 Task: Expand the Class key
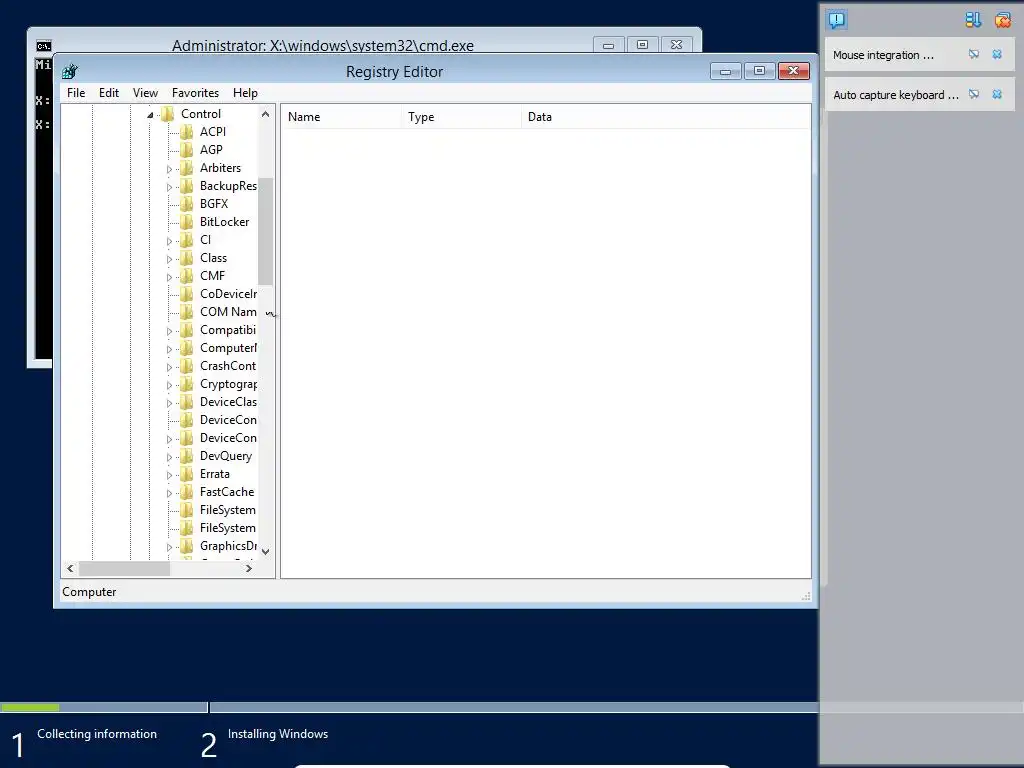169,259
